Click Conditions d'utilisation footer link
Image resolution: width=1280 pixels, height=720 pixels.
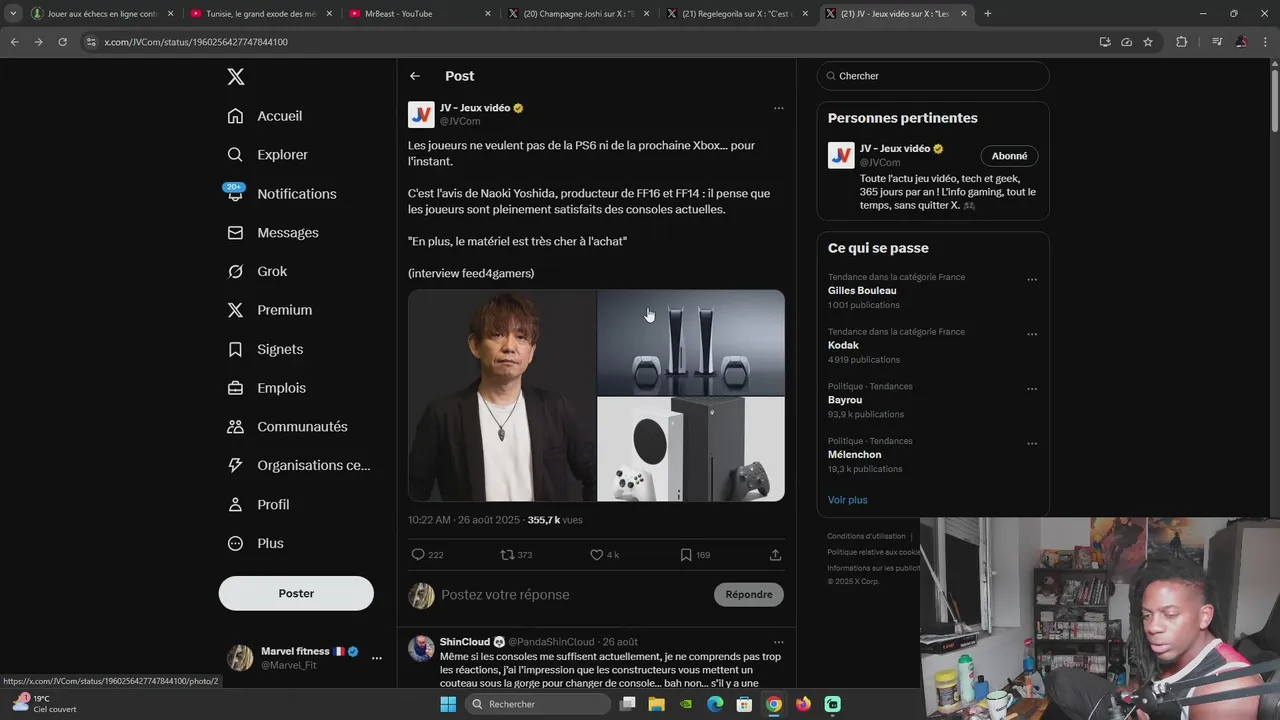tap(866, 536)
